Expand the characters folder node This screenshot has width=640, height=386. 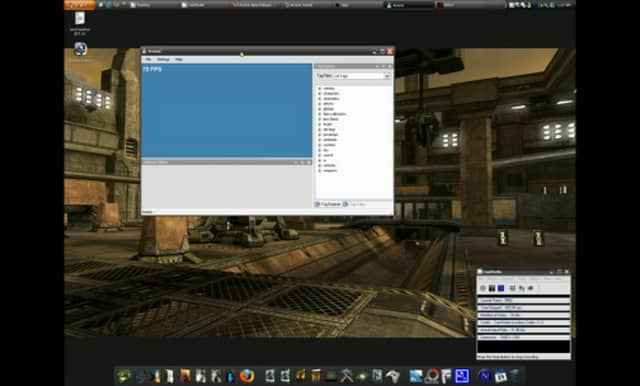coord(319,93)
